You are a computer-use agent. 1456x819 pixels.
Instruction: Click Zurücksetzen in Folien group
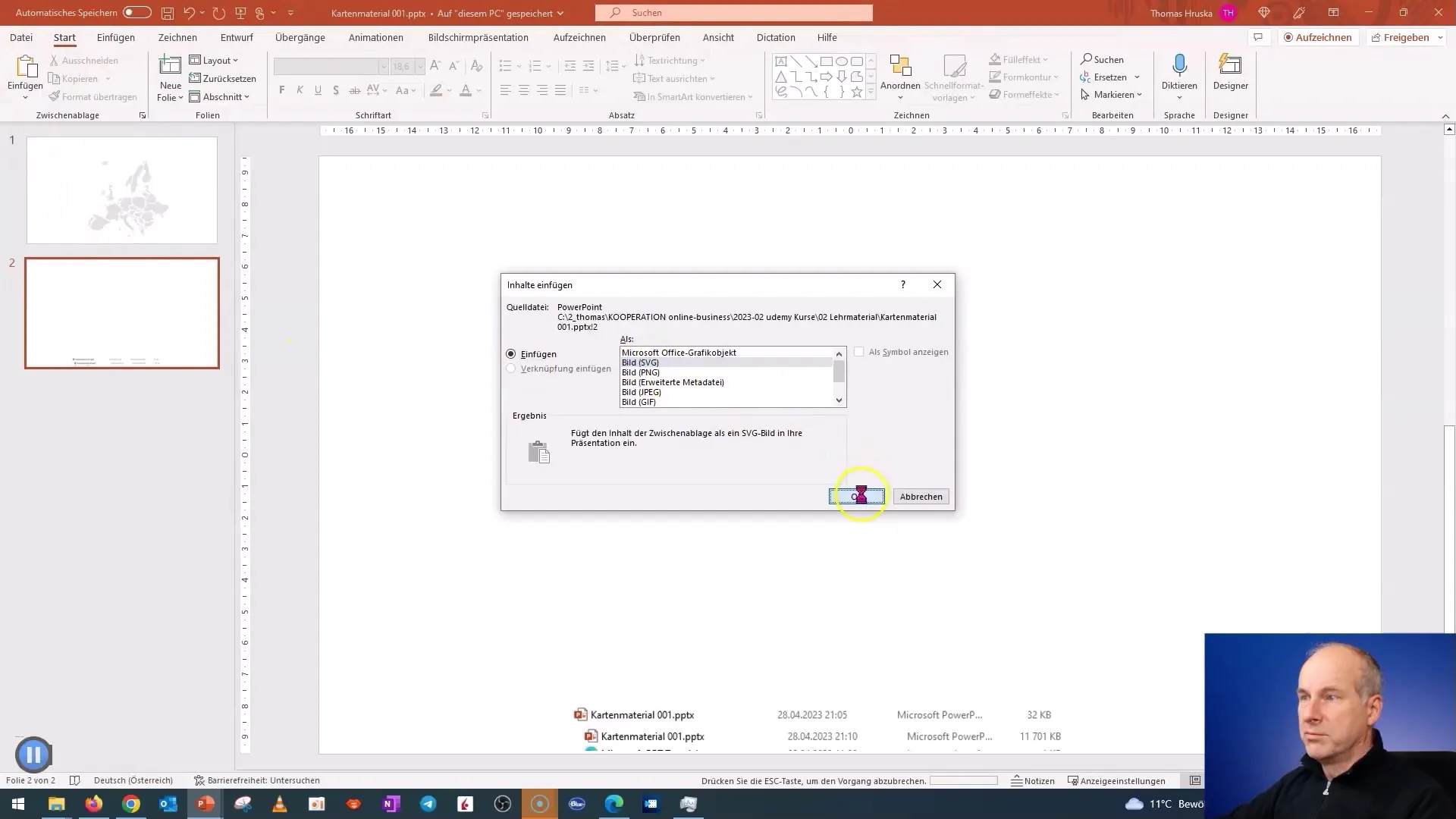coord(222,79)
